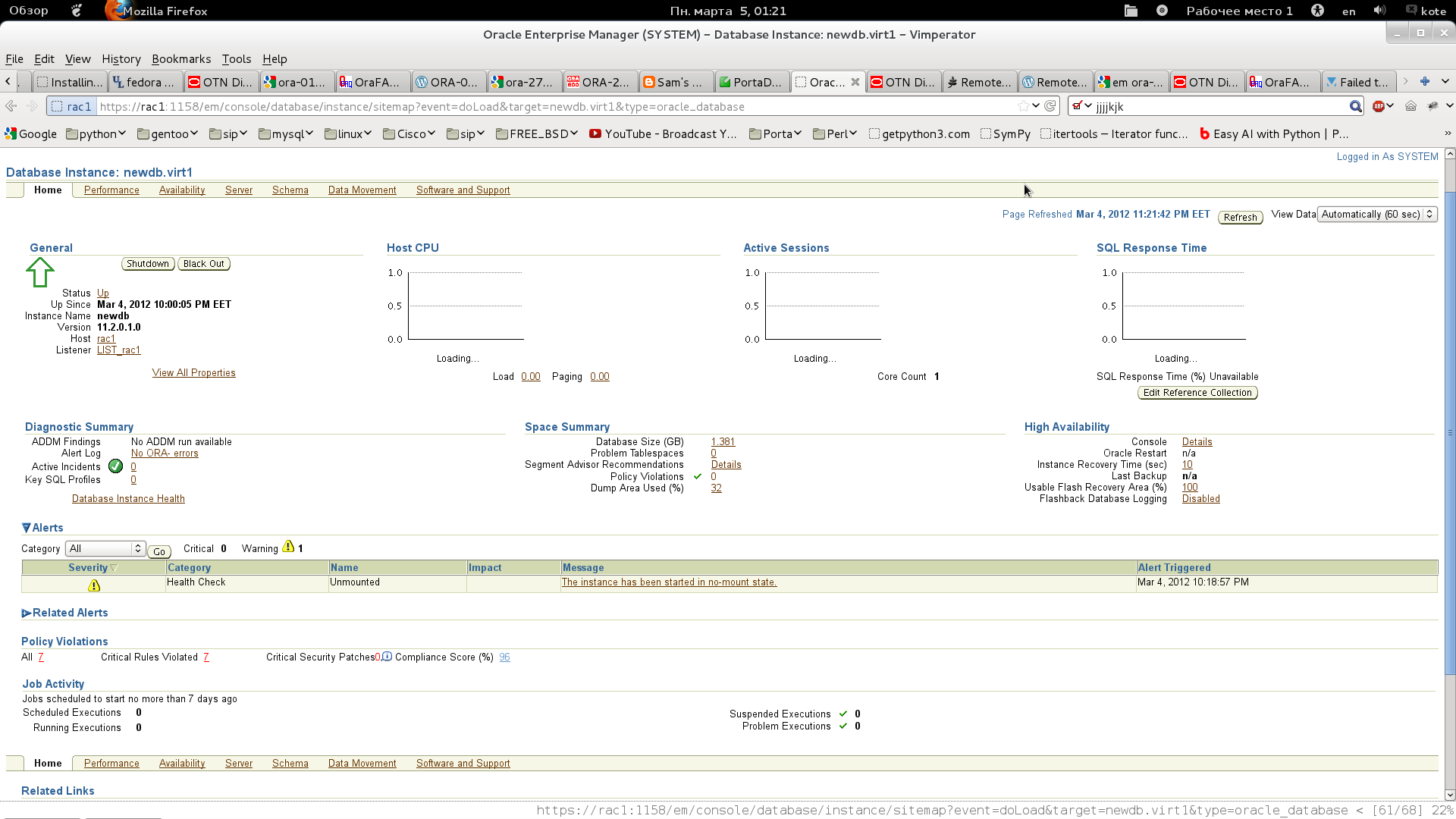This screenshot has height=819, width=1456.
Task: Open the View Data refresh interval dropdown
Action: pos(1376,215)
